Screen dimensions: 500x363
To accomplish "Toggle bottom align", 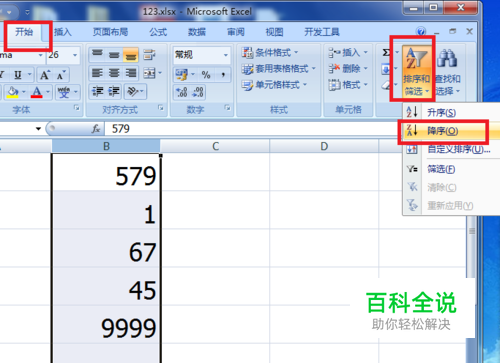I will 131,55.
